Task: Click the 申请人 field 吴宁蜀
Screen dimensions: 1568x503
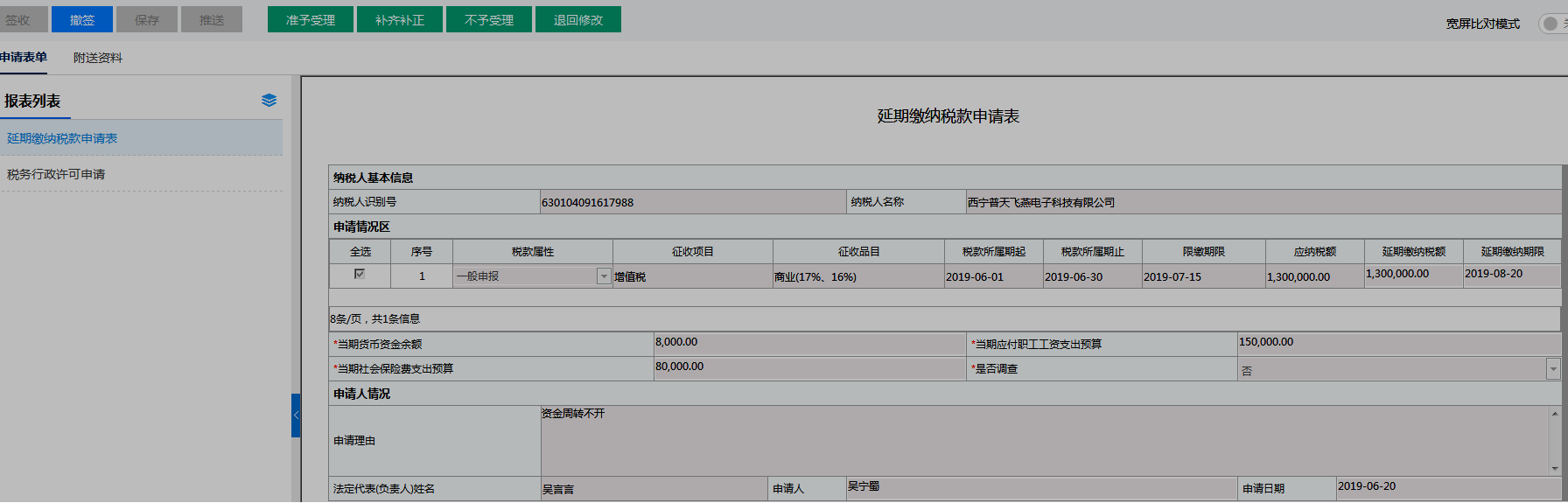Action: (x=1041, y=487)
